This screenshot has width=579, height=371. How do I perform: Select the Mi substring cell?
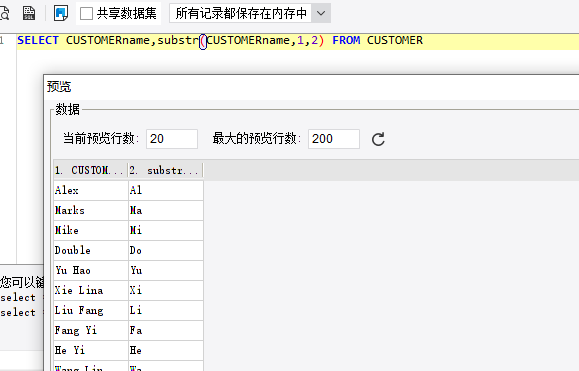[166, 230]
